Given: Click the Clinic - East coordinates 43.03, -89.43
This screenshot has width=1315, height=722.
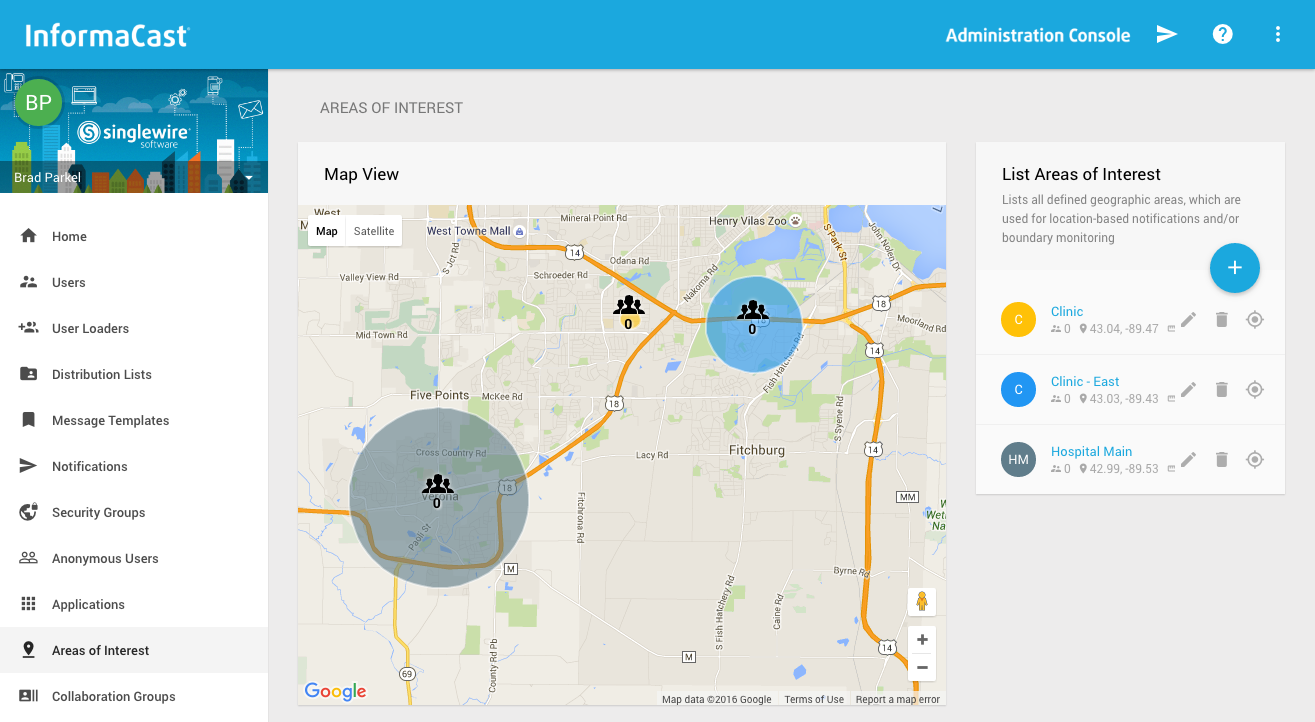Looking at the screenshot, I should pos(1124,399).
